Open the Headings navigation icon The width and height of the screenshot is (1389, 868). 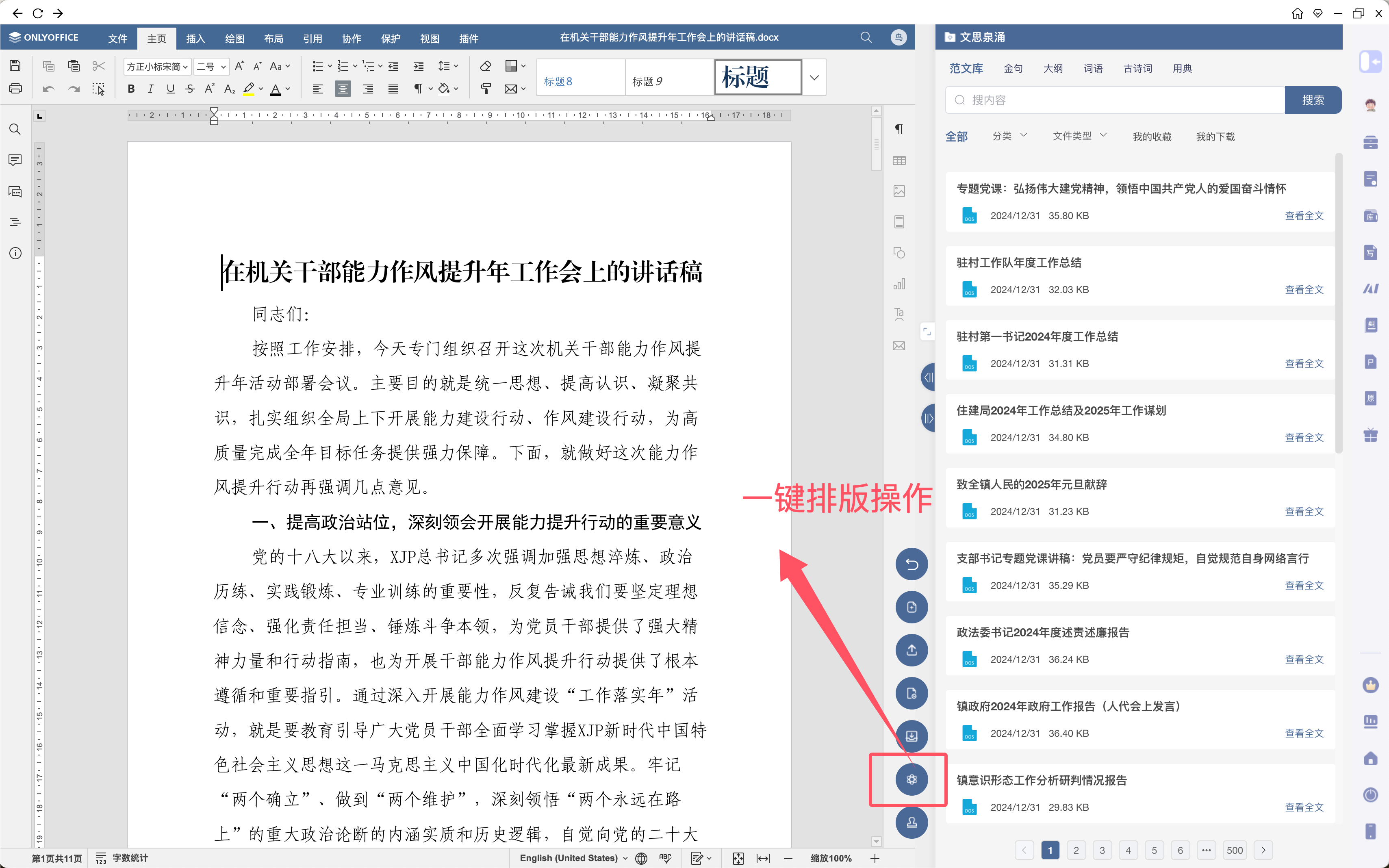click(x=15, y=222)
